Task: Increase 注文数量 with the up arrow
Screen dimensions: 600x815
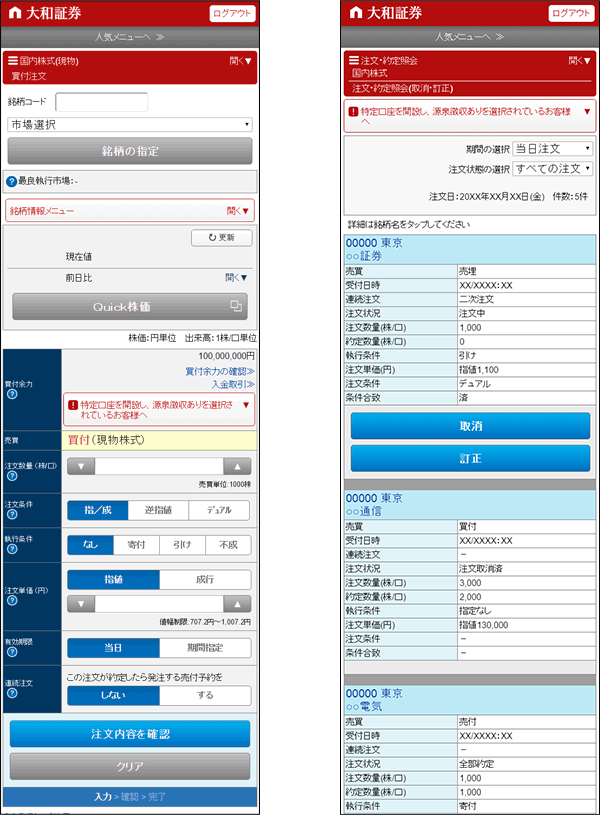Action: [x=237, y=466]
